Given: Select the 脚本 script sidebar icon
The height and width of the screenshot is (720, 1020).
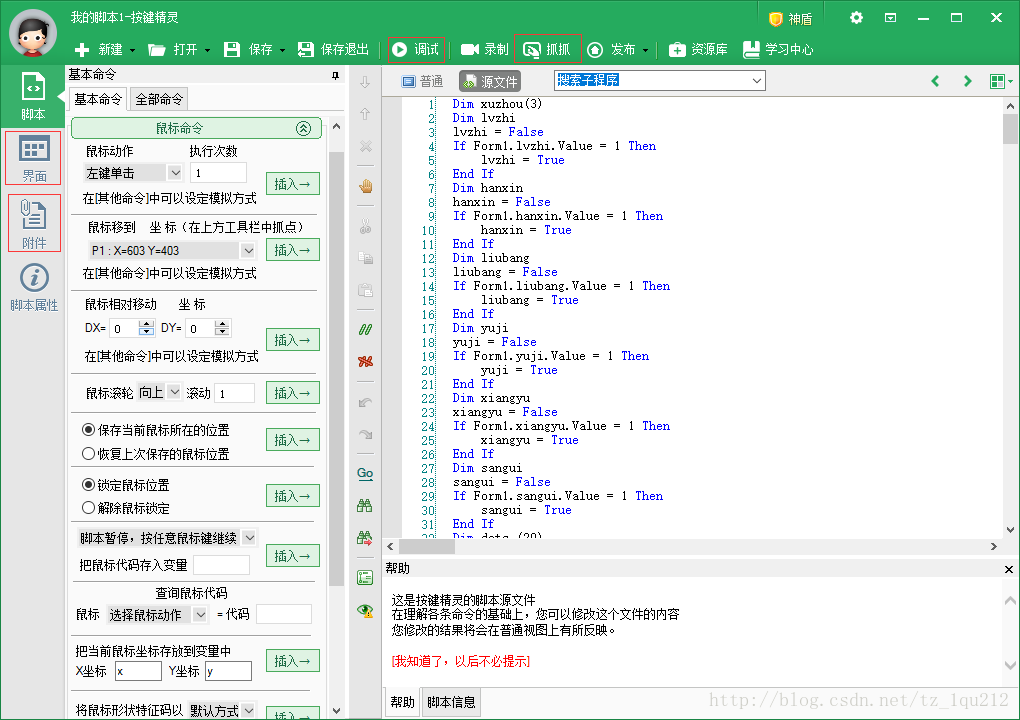Looking at the screenshot, I should click(x=33, y=96).
